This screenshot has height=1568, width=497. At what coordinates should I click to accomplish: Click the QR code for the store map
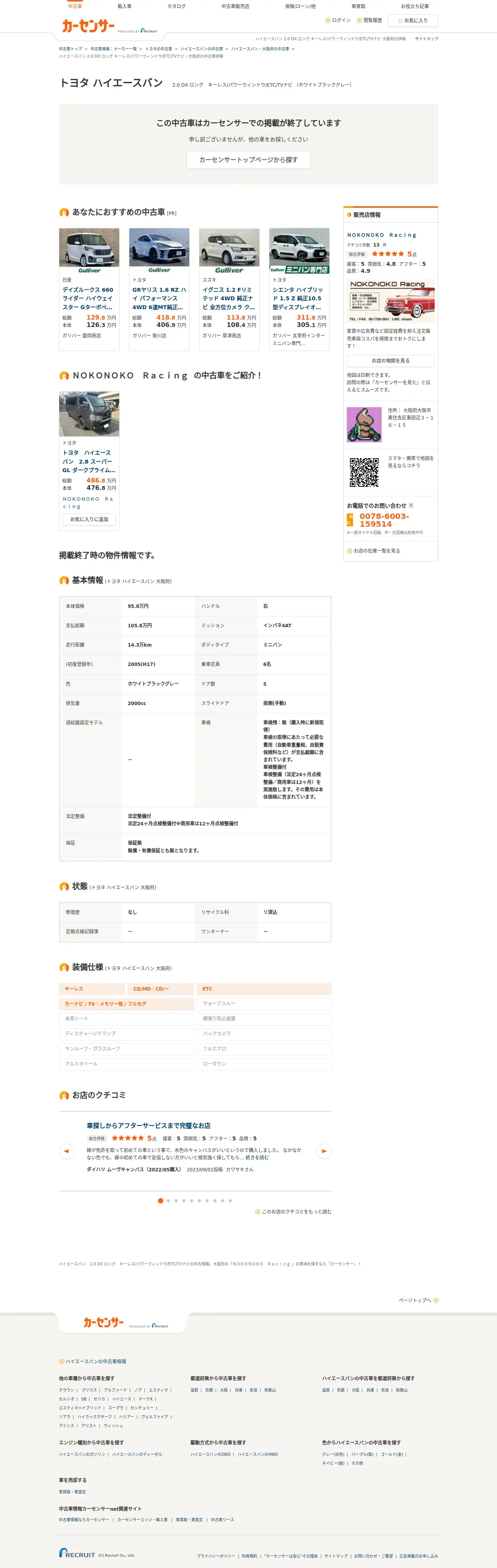pos(364,472)
